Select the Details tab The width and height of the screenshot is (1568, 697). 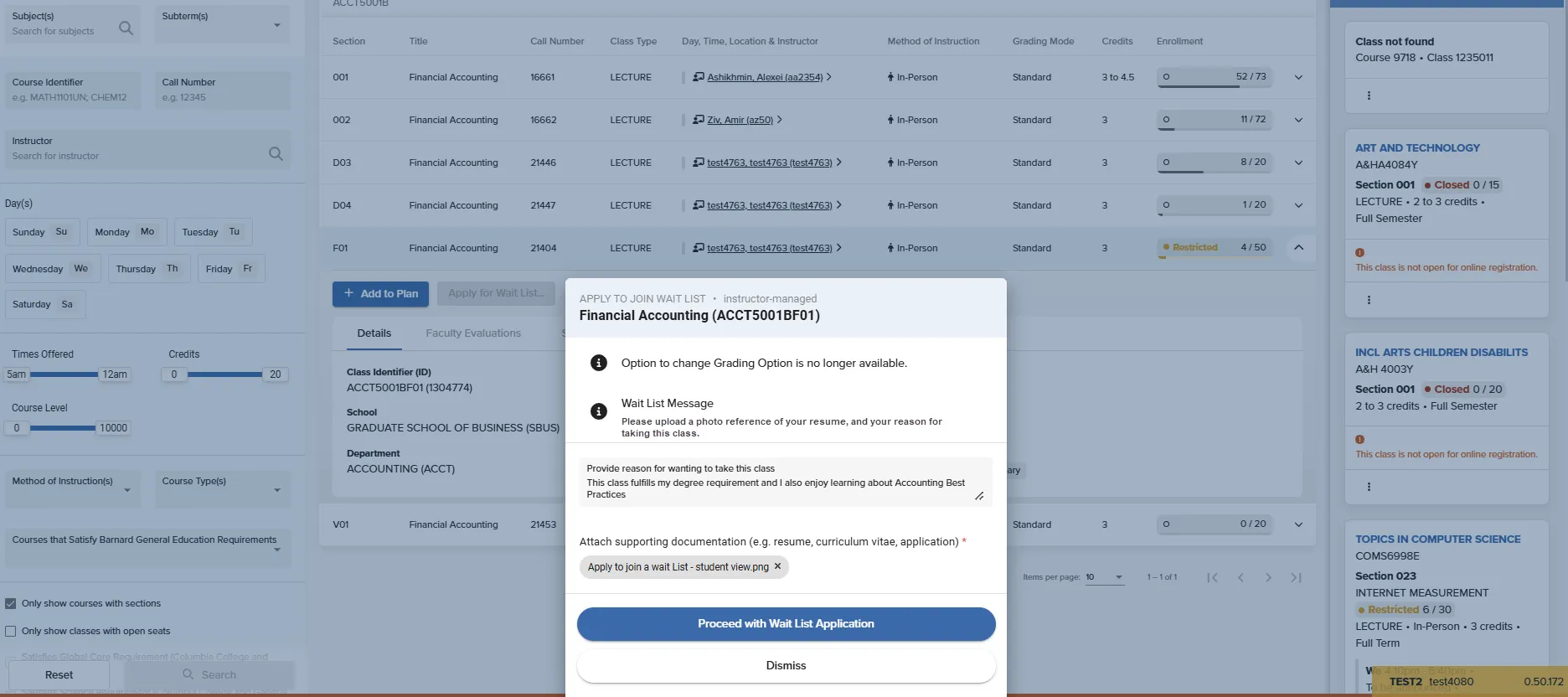[x=374, y=333]
